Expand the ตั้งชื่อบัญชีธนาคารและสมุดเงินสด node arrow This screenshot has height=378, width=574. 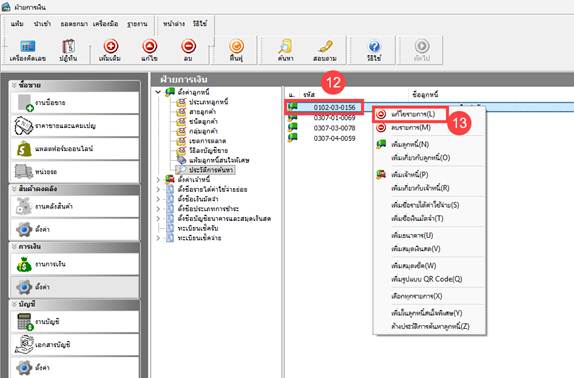158,219
